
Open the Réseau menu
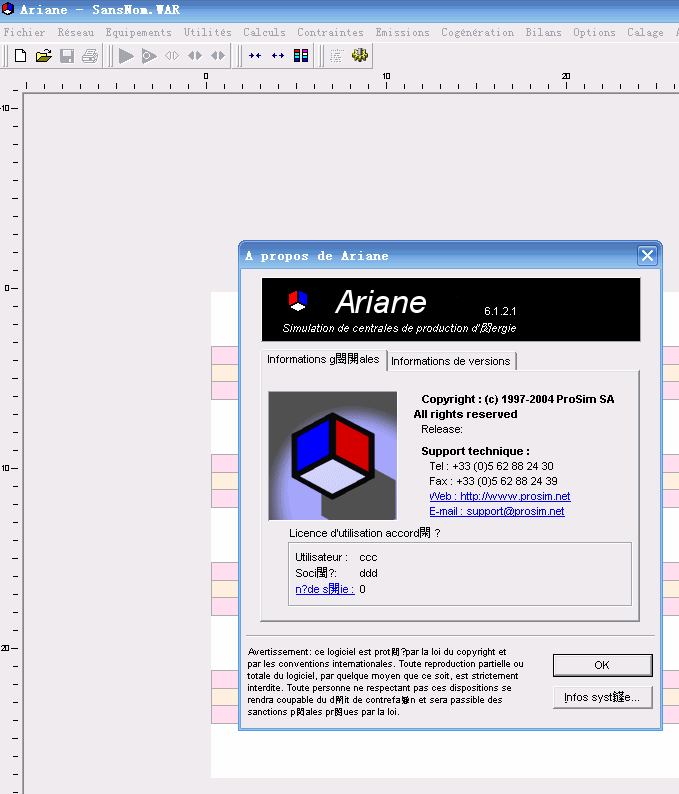(76, 32)
